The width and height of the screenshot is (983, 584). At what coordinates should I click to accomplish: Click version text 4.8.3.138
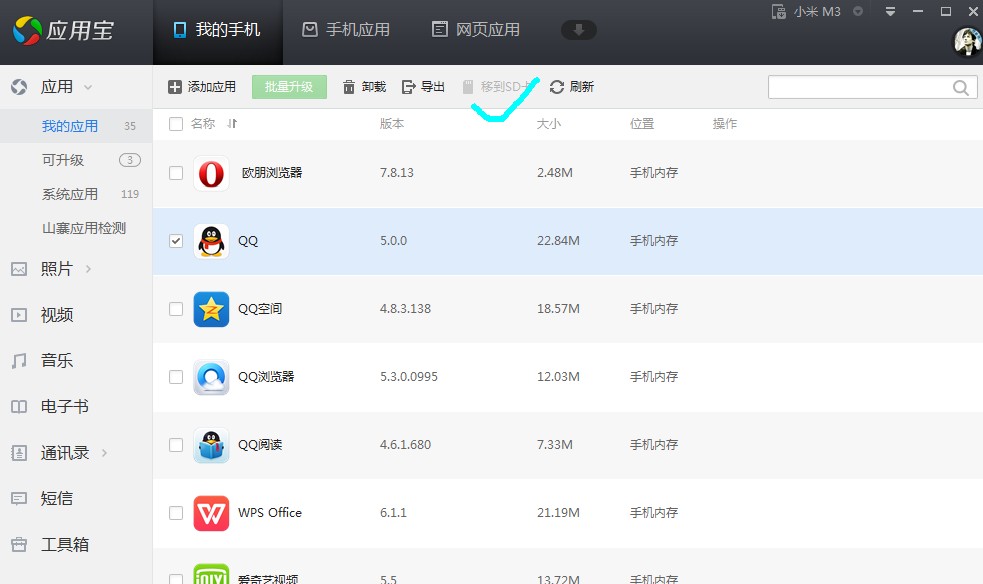point(405,309)
